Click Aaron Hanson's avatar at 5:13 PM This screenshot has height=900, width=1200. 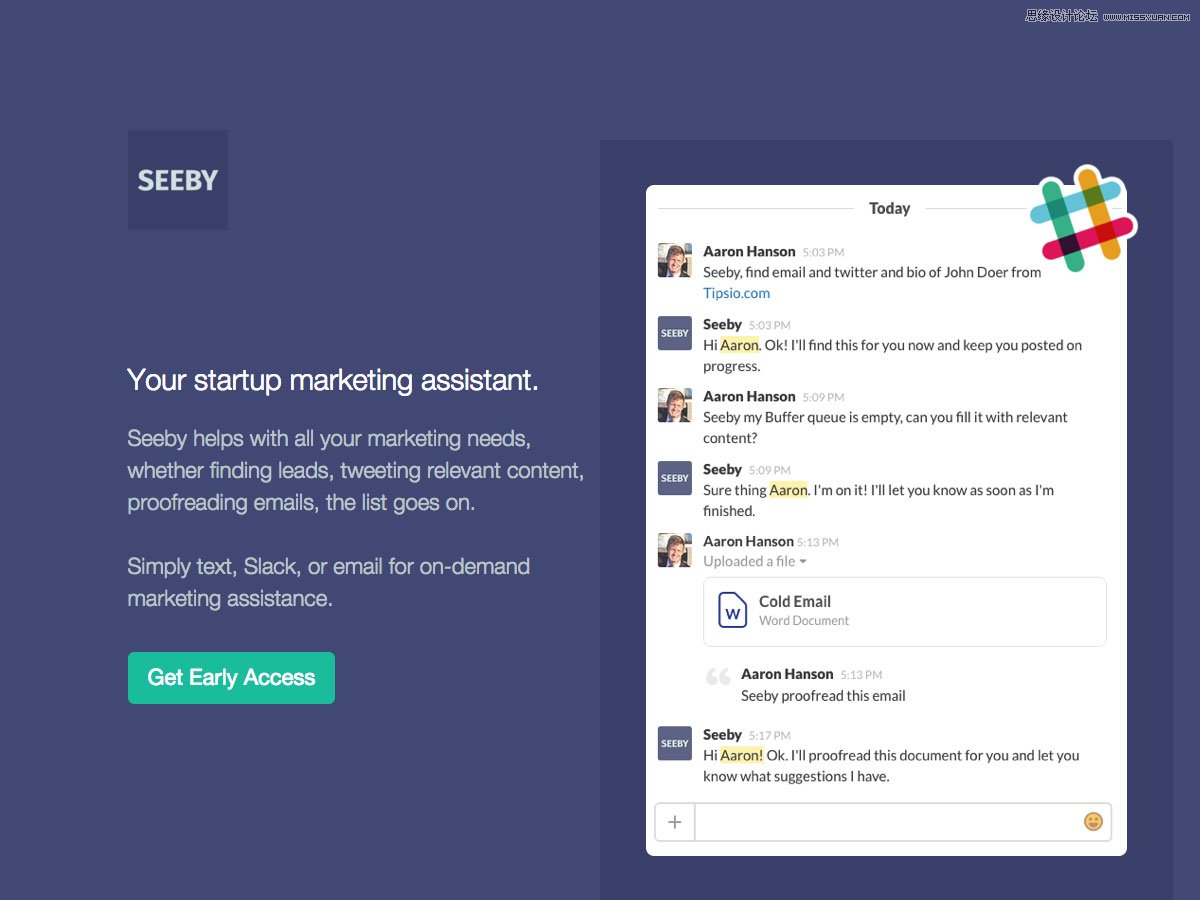point(674,550)
